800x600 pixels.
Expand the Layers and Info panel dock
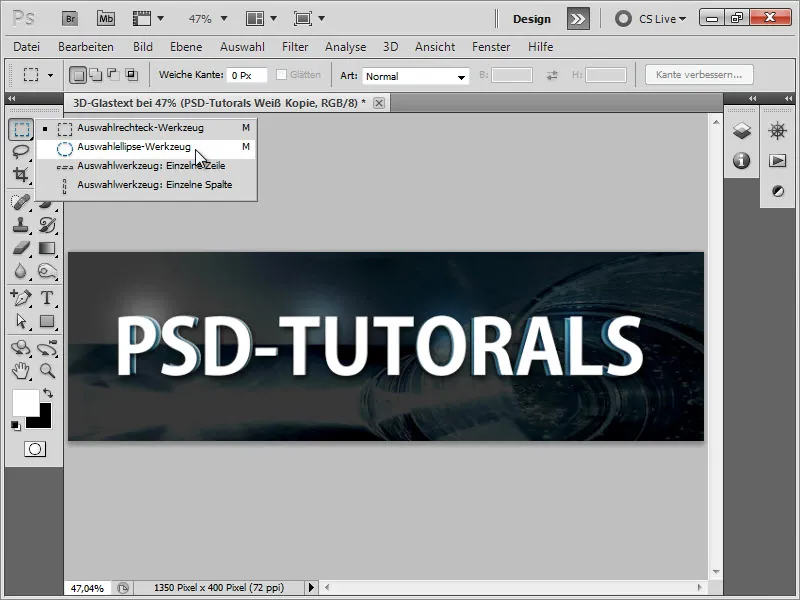pos(753,98)
